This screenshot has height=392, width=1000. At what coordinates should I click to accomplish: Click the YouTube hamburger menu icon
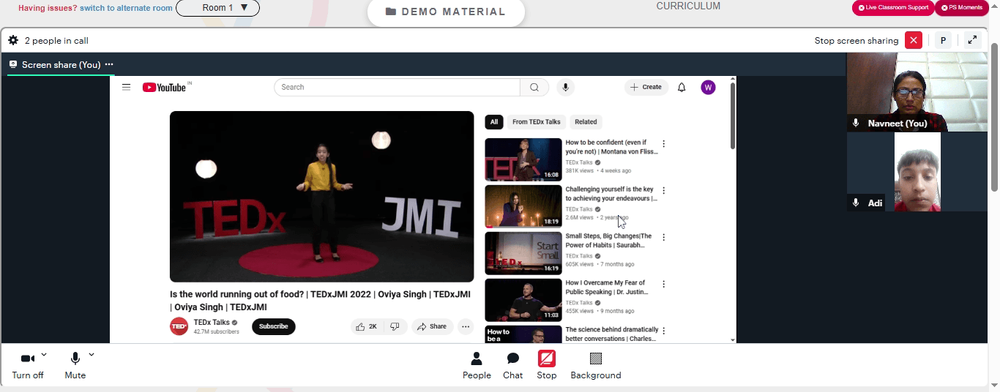(126, 87)
